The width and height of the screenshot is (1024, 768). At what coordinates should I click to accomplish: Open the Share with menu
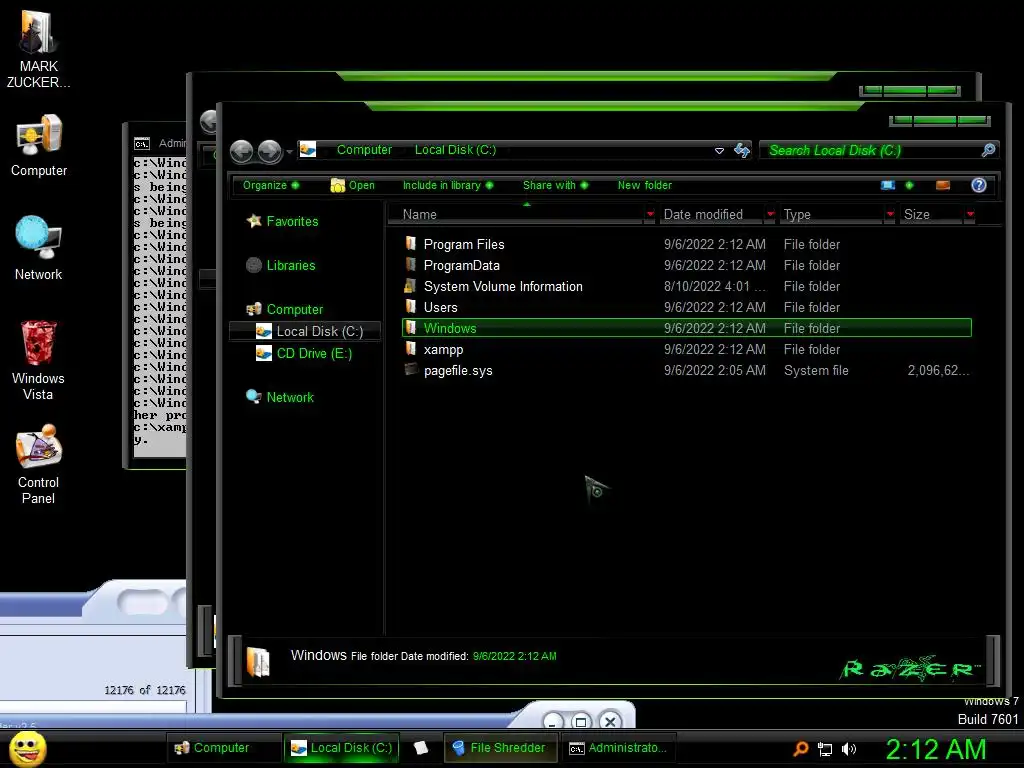point(555,185)
